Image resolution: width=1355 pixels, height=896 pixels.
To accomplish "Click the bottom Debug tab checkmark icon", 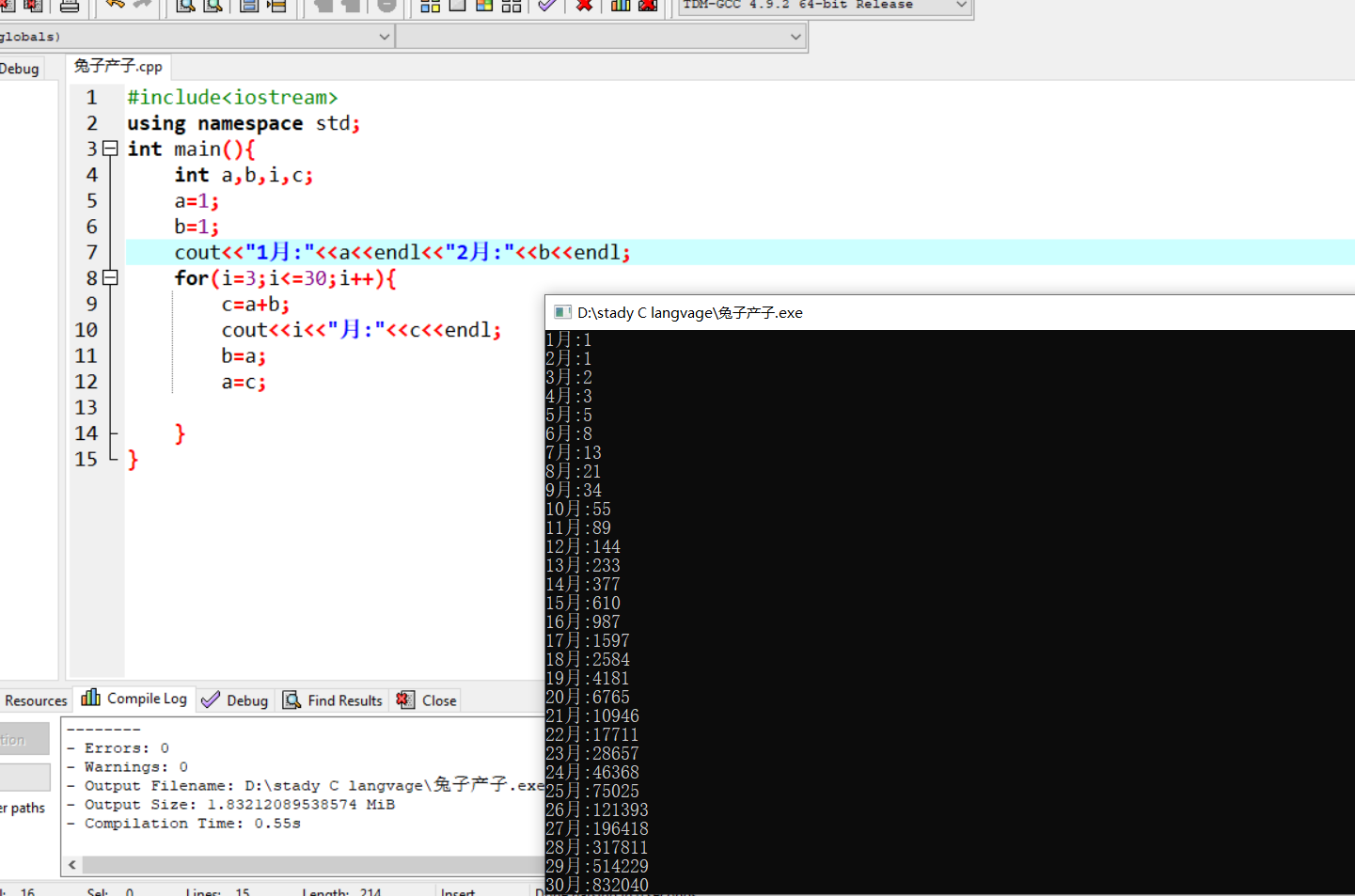I will click(x=211, y=700).
